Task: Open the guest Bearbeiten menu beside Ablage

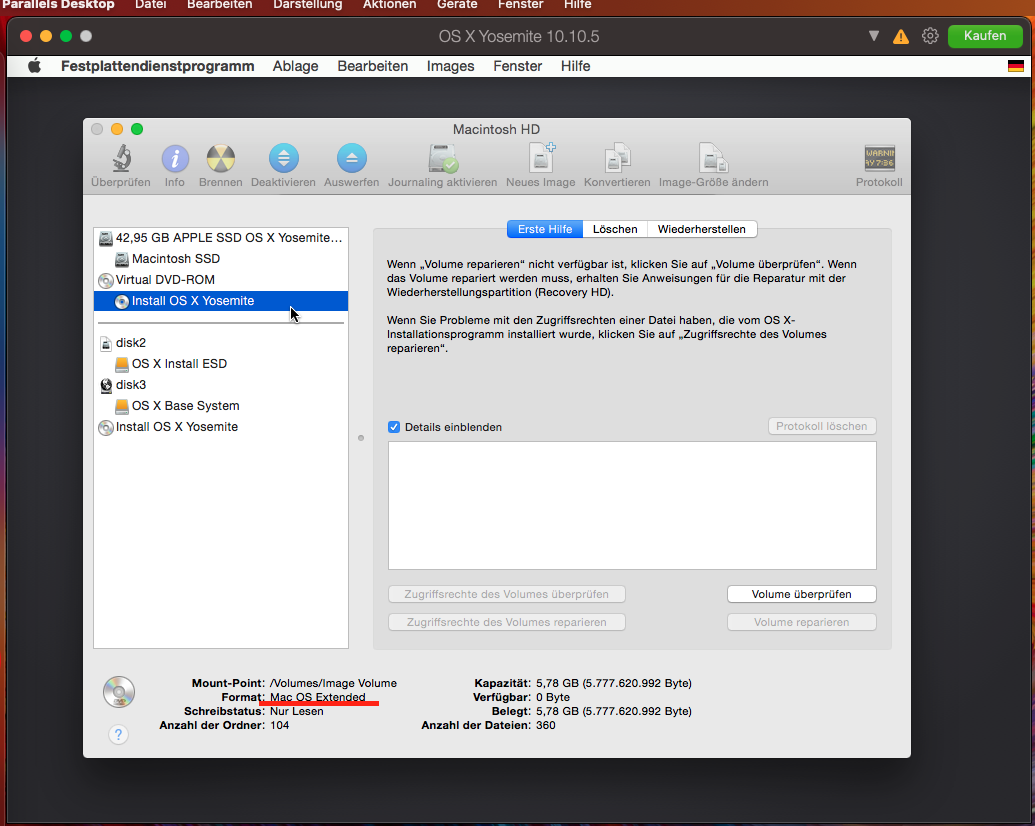Action: tap(373, 66)
